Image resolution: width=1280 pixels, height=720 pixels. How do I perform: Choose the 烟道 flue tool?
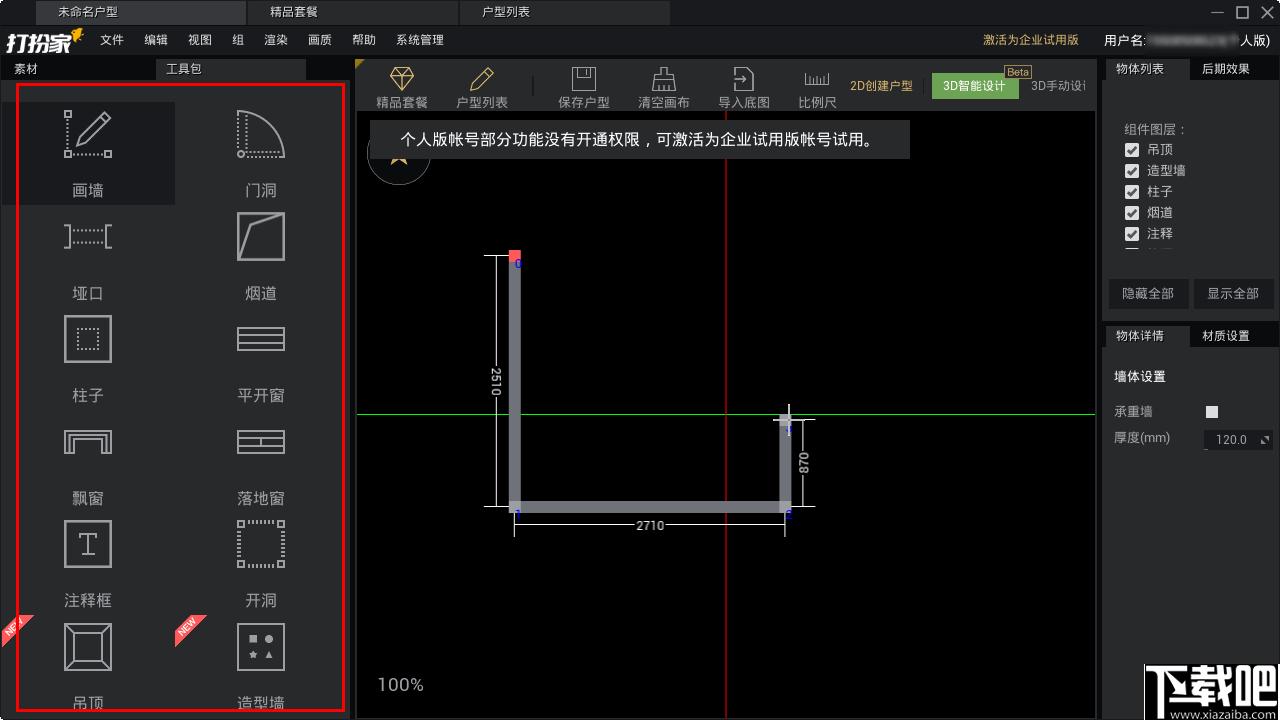(x=261, y=257)
